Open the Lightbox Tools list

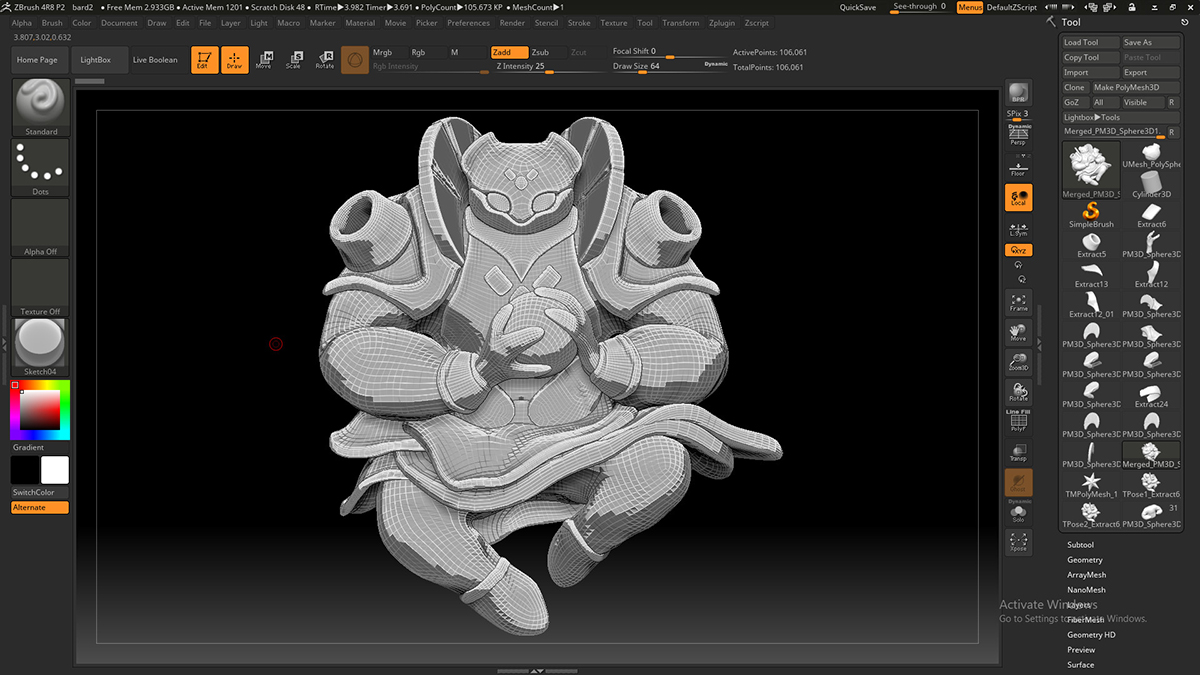1092,117
